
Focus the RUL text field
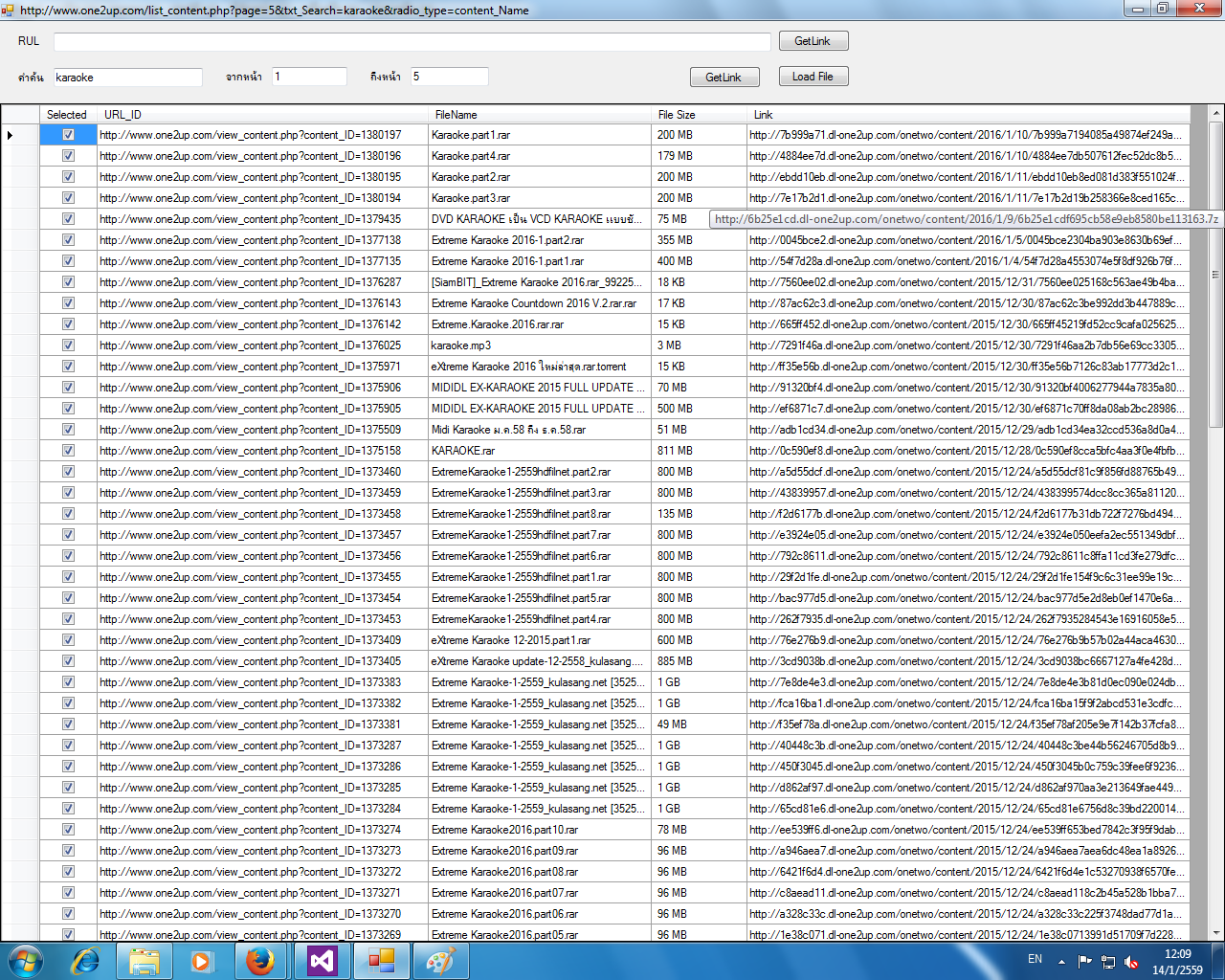(x=412, y=41)
